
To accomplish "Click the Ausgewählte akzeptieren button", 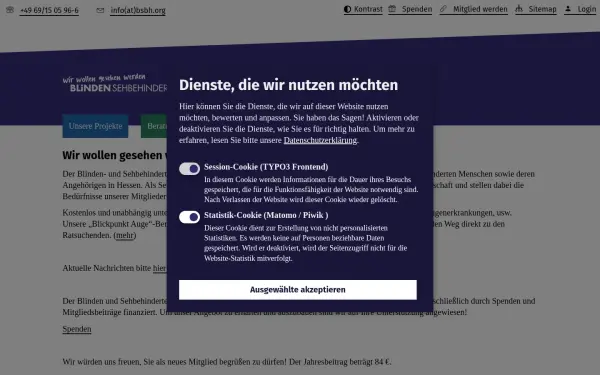I will [298, 290].
